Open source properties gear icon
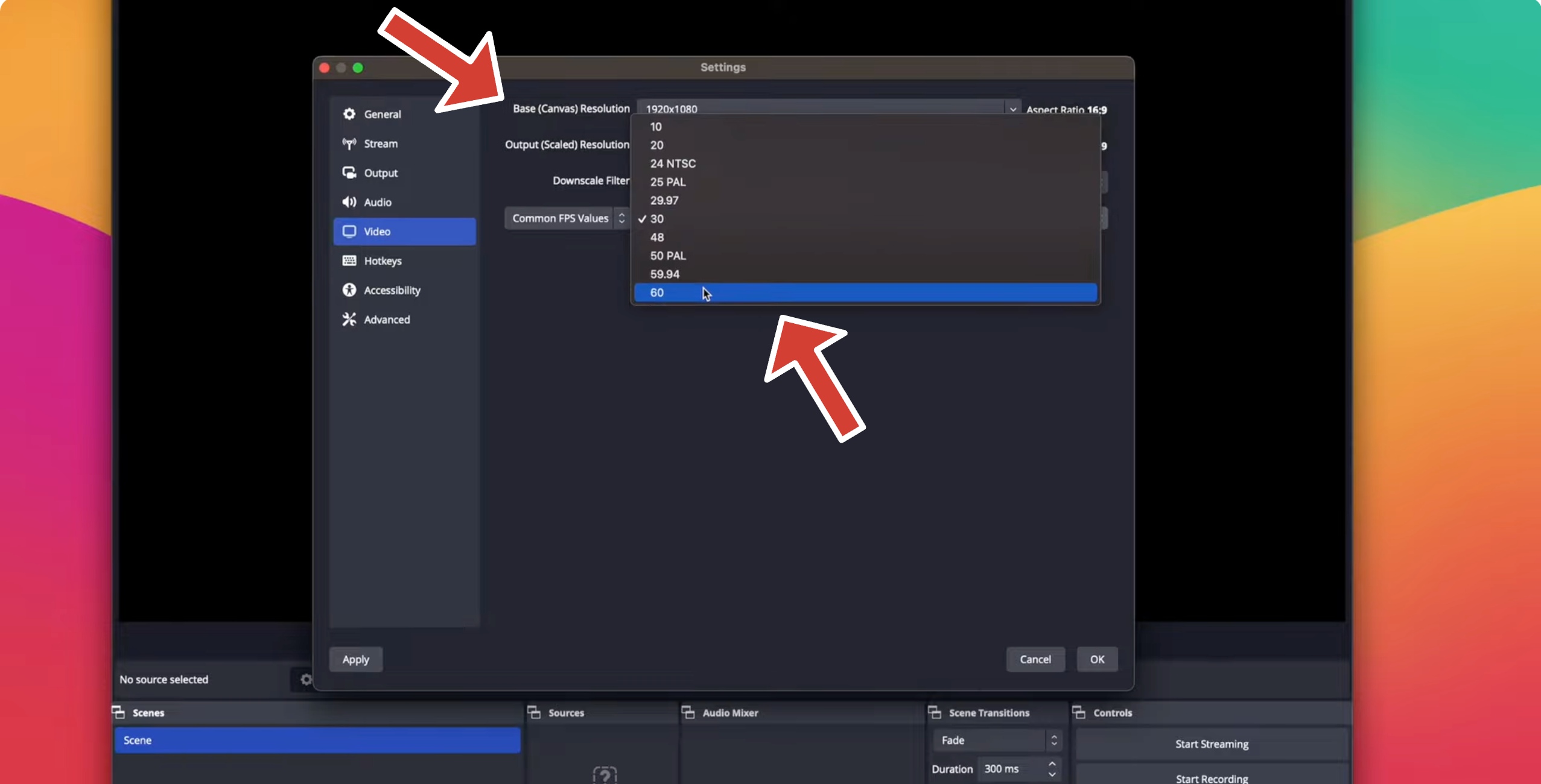Viewport: 1541px width, 784px height. click(x=306, y=680)
